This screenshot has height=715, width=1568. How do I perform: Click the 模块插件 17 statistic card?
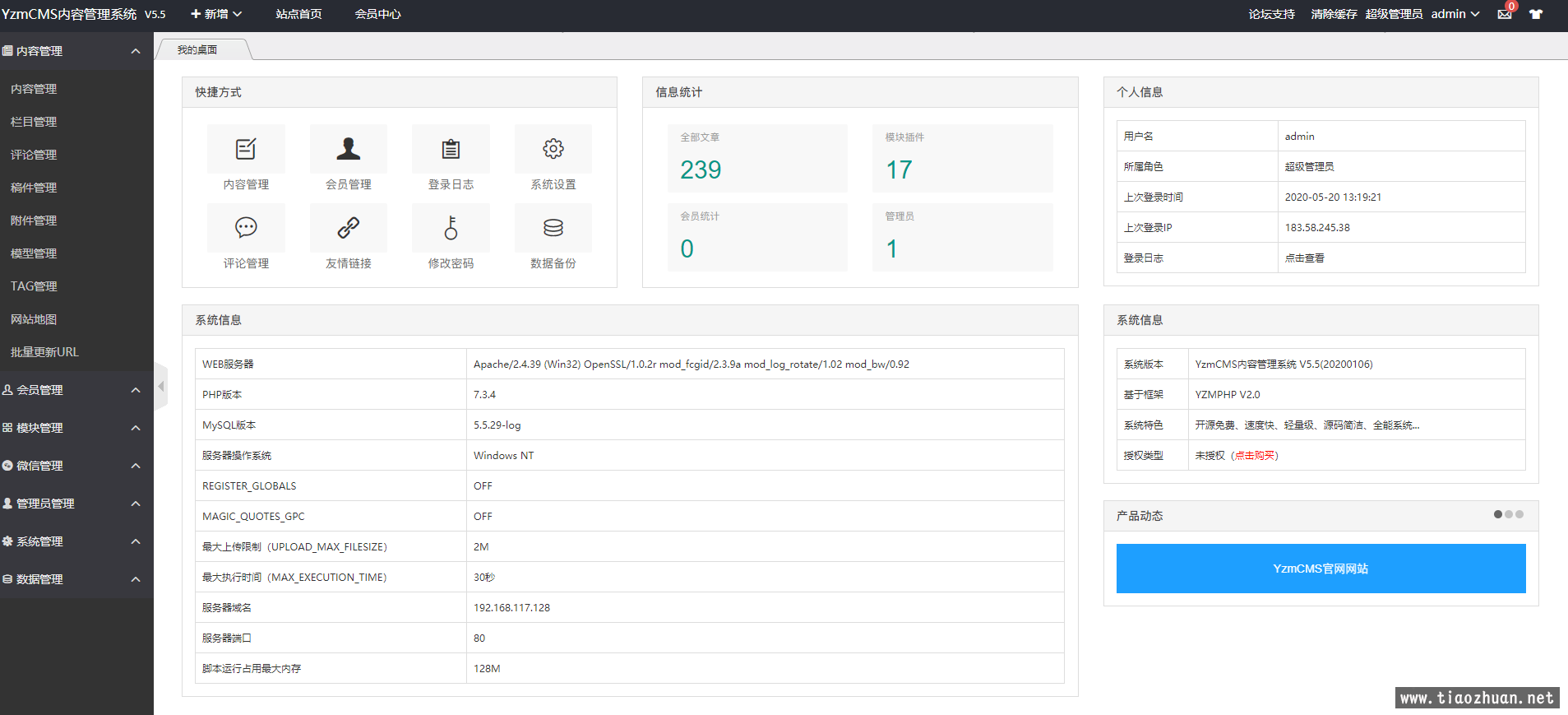962,158
